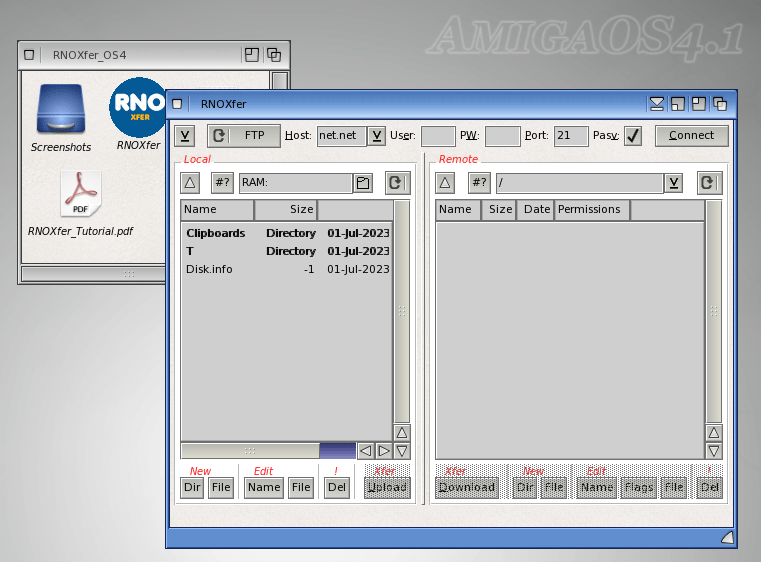The image size is (761, 562).
Task: Expand the Host address dropdown
Action: 376,136
